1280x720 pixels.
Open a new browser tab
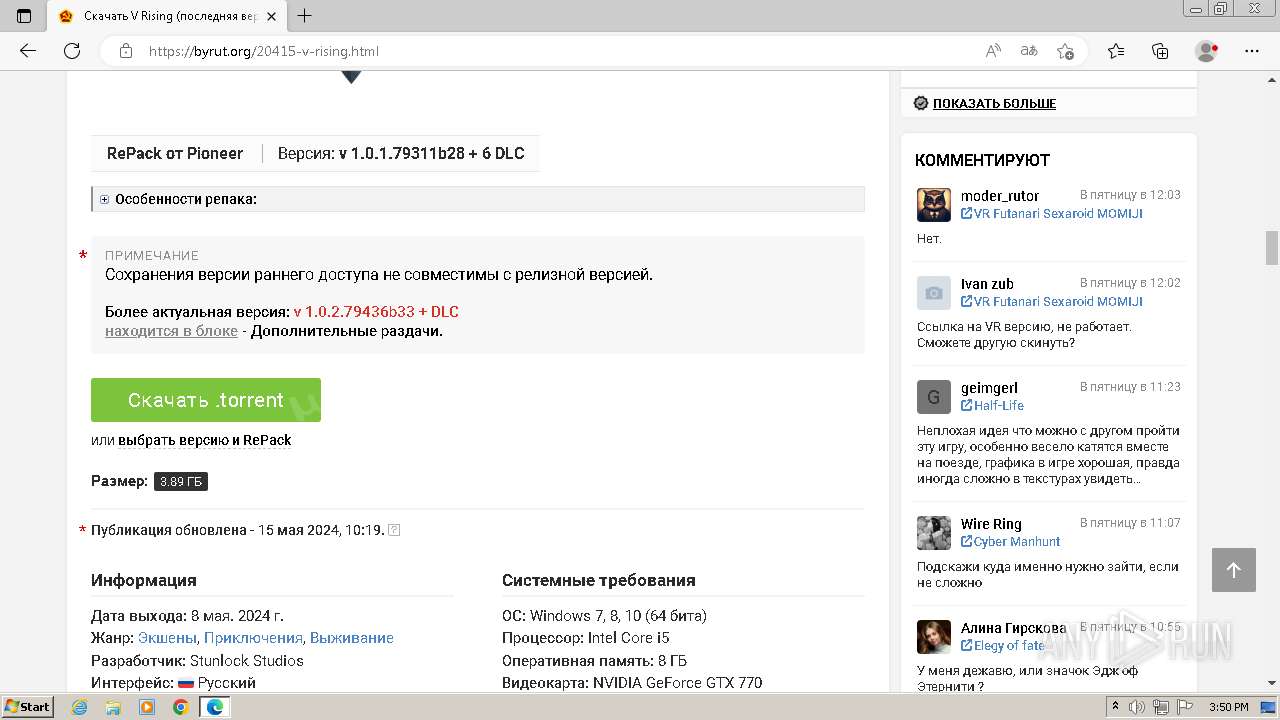pyautogui.click(x=305, y=16)
